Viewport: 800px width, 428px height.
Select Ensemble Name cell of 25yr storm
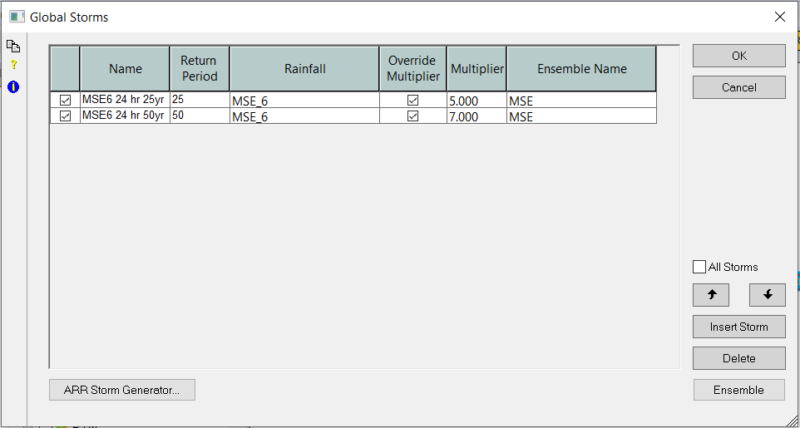580,101
